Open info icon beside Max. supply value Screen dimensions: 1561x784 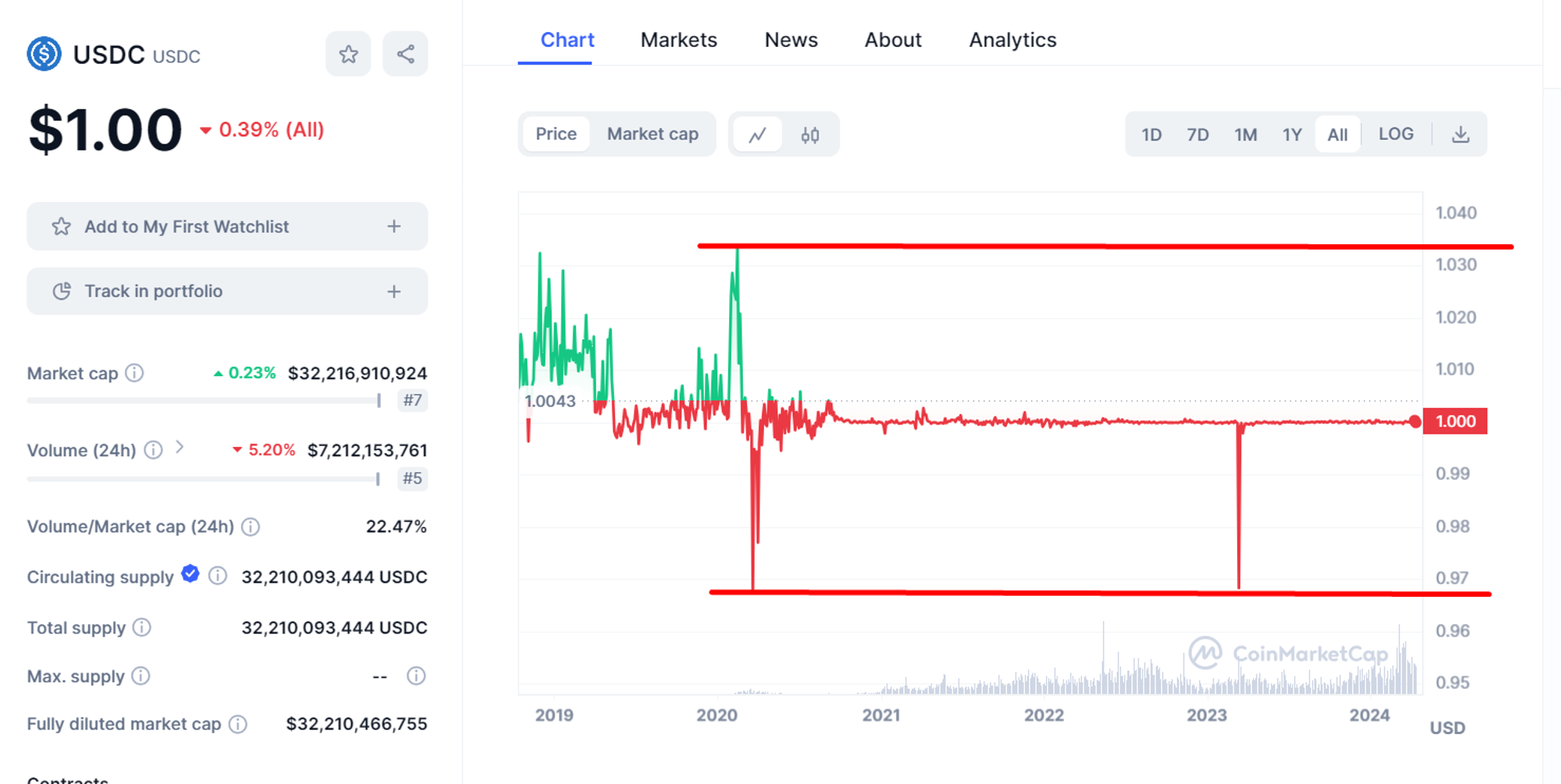tap(416, 676)
